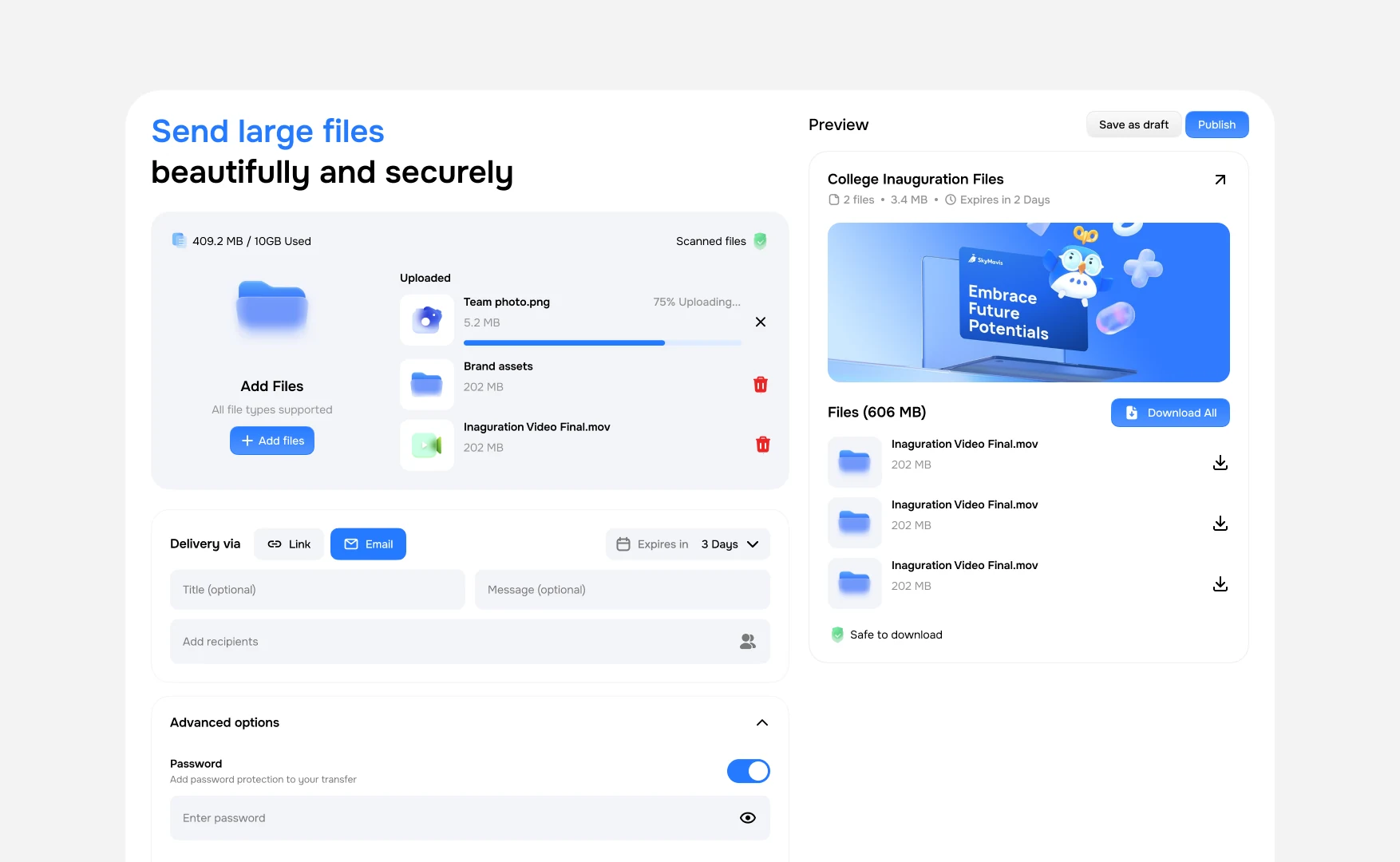Show password with the eye icon
1400x862 pixels.
click(748, 817)
